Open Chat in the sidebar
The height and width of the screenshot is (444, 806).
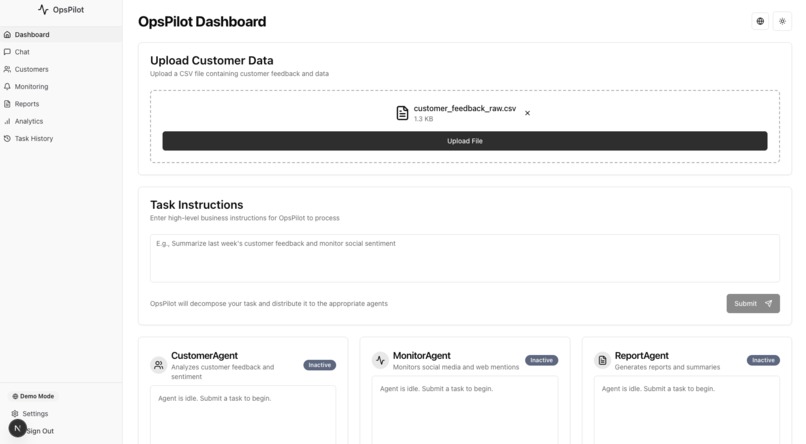61,52
